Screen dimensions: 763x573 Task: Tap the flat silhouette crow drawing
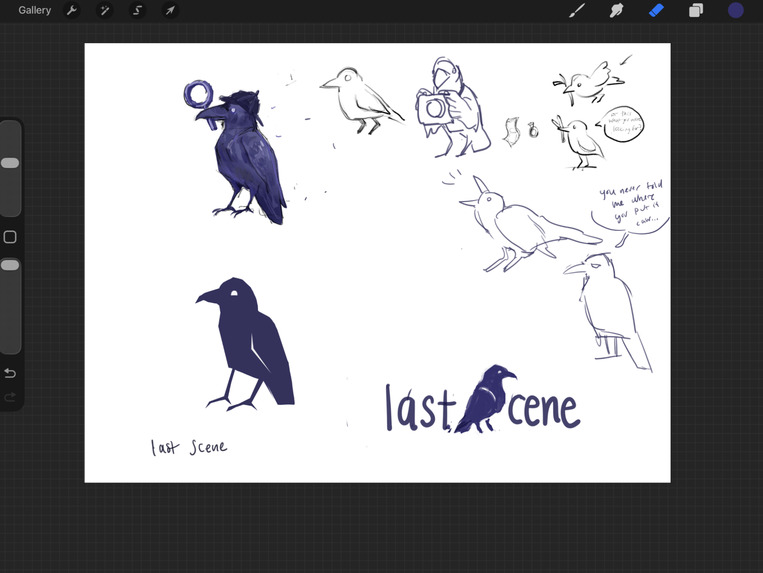click(x=245, y=344)
